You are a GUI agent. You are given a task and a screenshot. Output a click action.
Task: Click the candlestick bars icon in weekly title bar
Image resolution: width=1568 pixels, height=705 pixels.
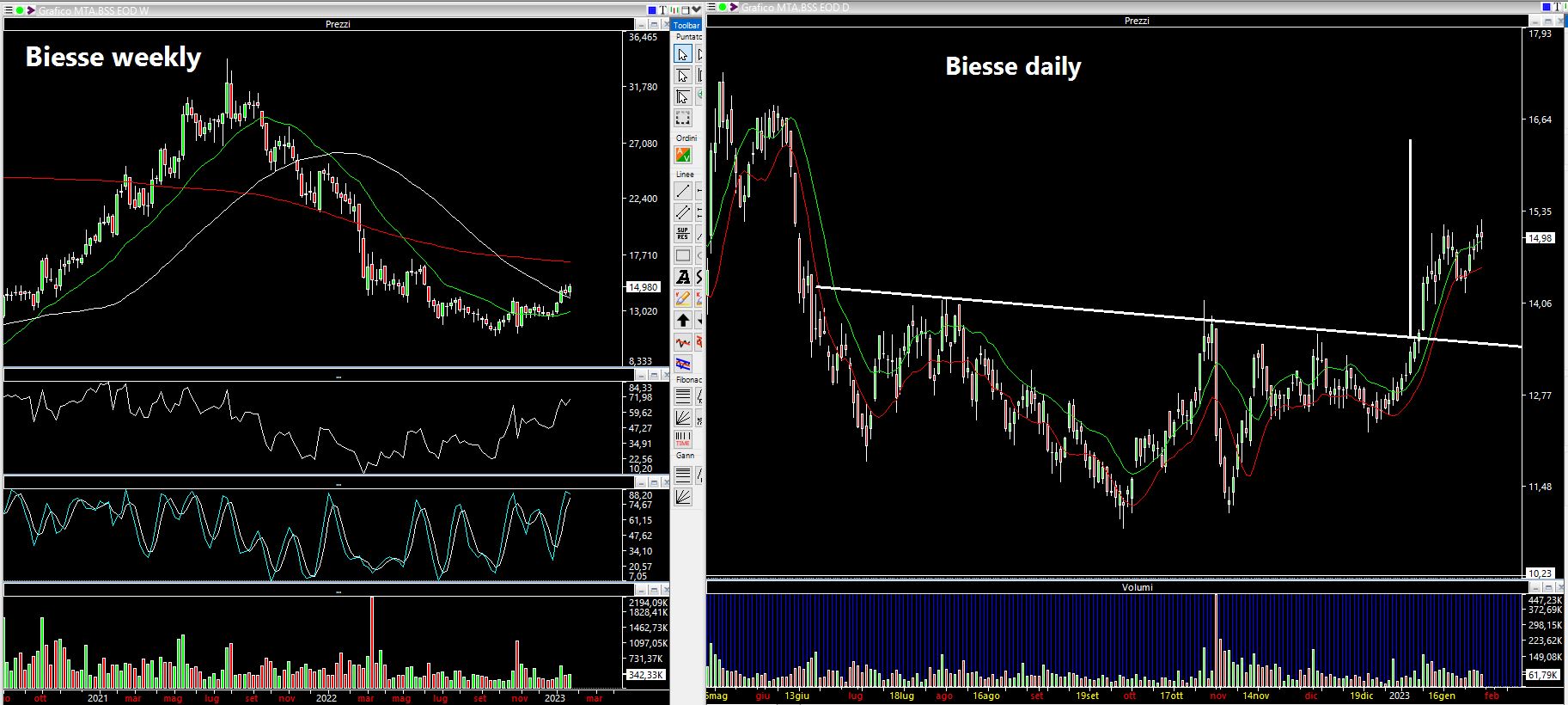pyautogui.click(x=674, y=10)
